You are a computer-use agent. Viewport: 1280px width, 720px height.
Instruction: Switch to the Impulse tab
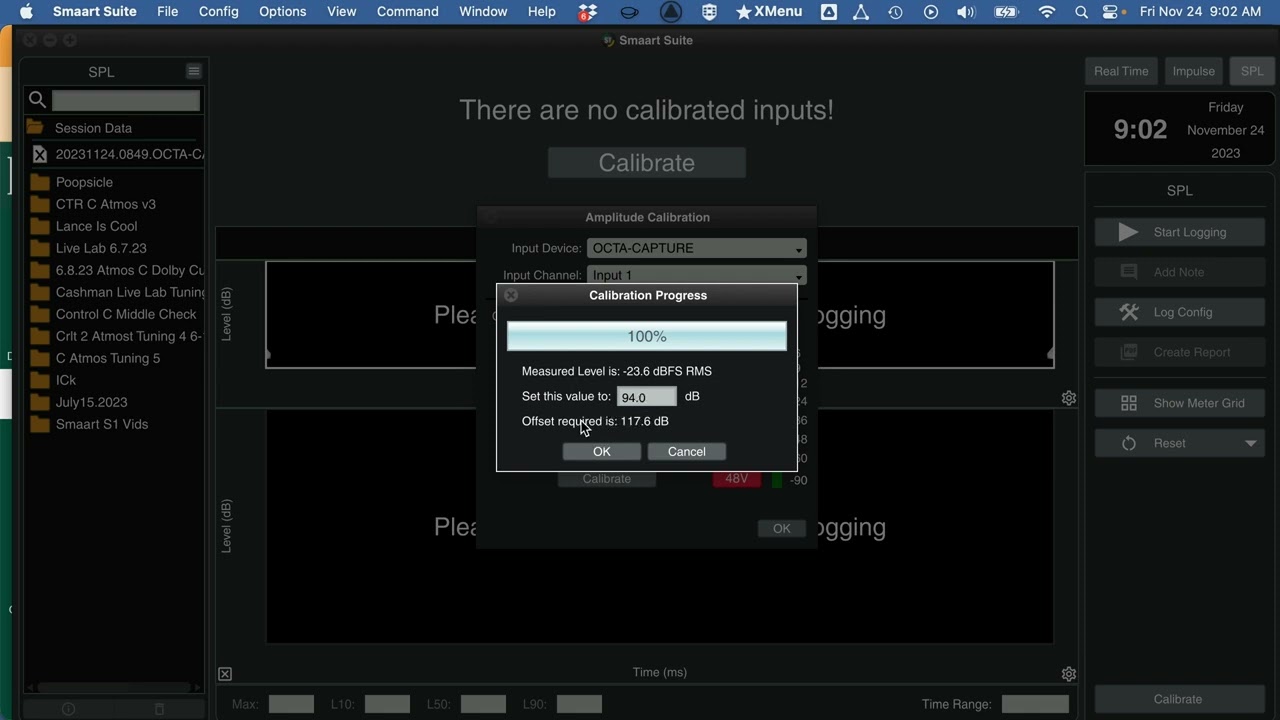point(1193,71)
